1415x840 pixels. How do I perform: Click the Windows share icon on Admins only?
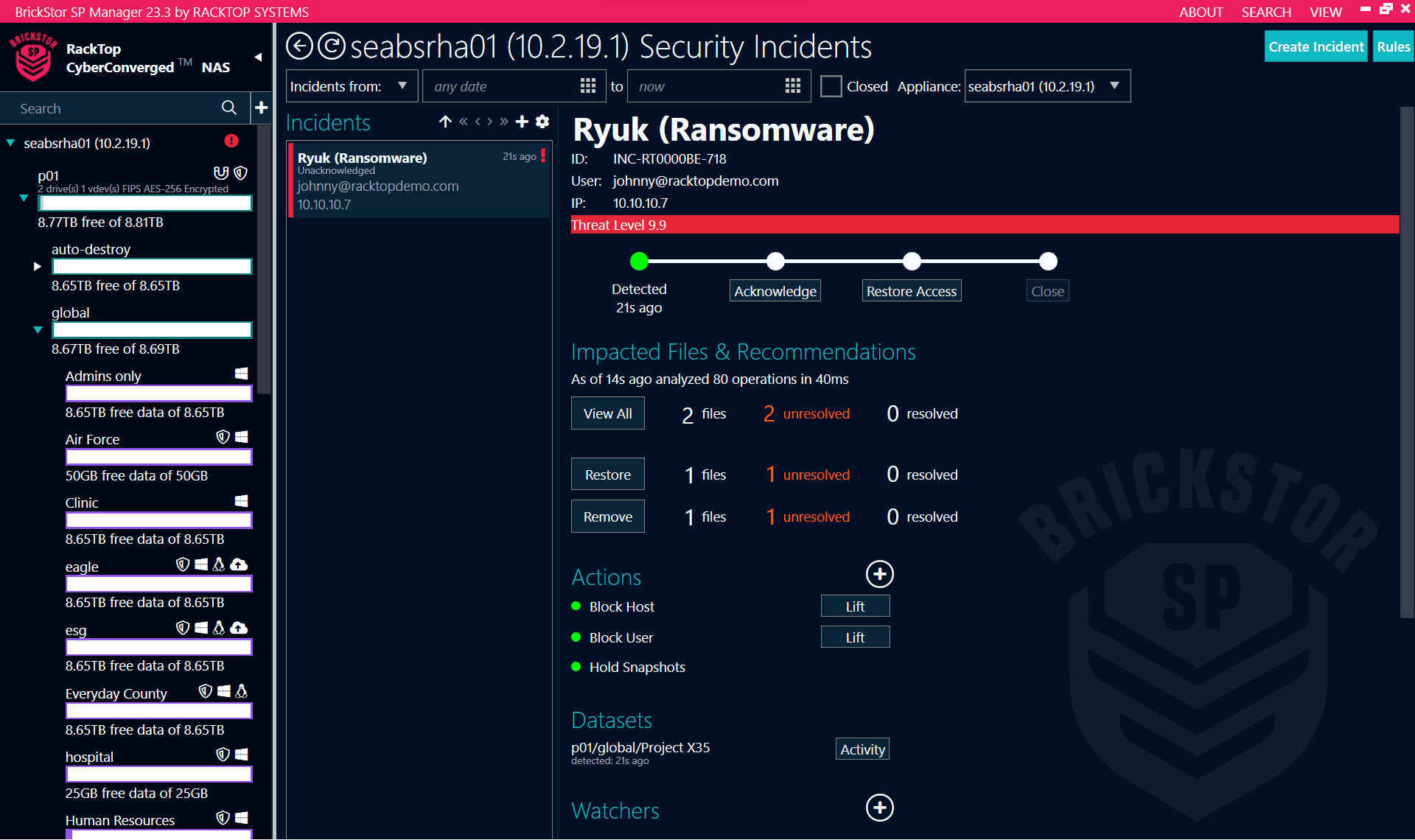(241, 374)
